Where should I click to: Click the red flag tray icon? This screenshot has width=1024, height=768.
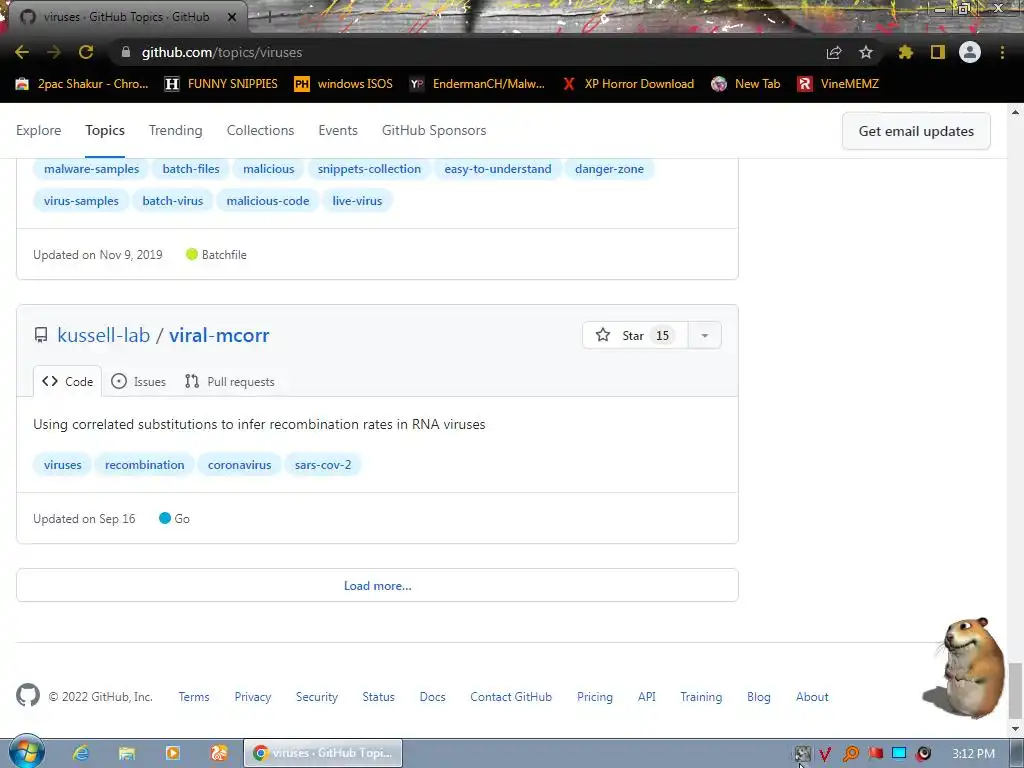coord(875,754)
